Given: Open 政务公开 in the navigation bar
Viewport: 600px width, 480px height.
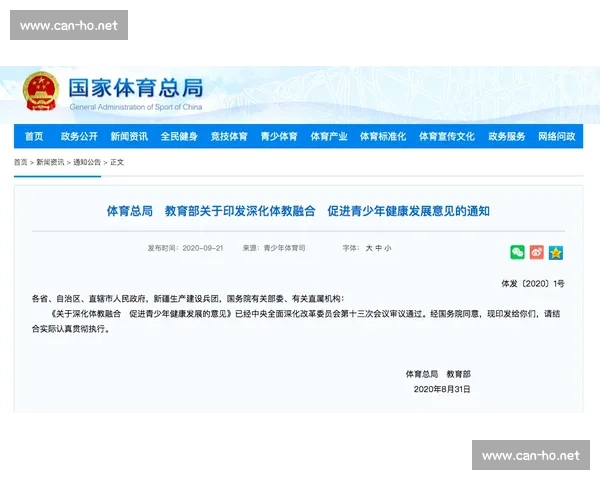Looking at the screenshot, I should [x=79, y=136].
